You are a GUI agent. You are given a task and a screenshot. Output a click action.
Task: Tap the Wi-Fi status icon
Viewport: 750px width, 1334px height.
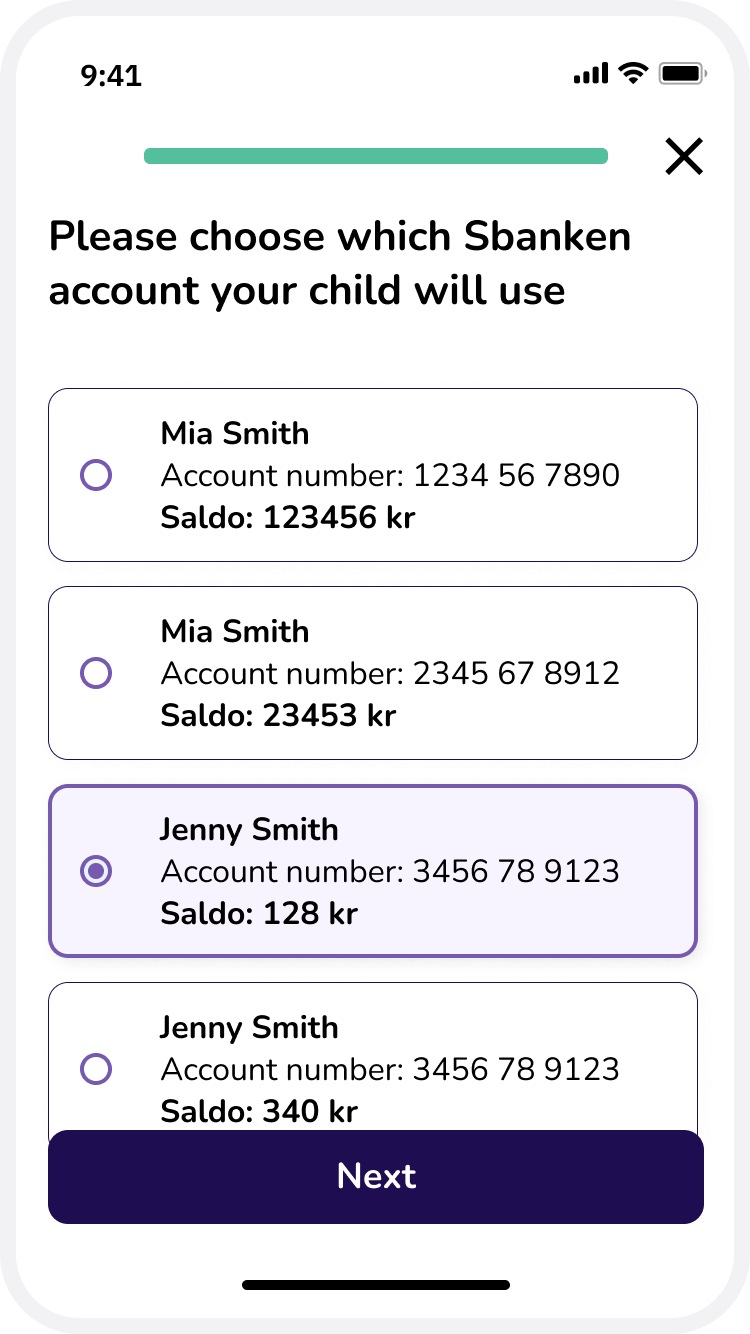633,73
